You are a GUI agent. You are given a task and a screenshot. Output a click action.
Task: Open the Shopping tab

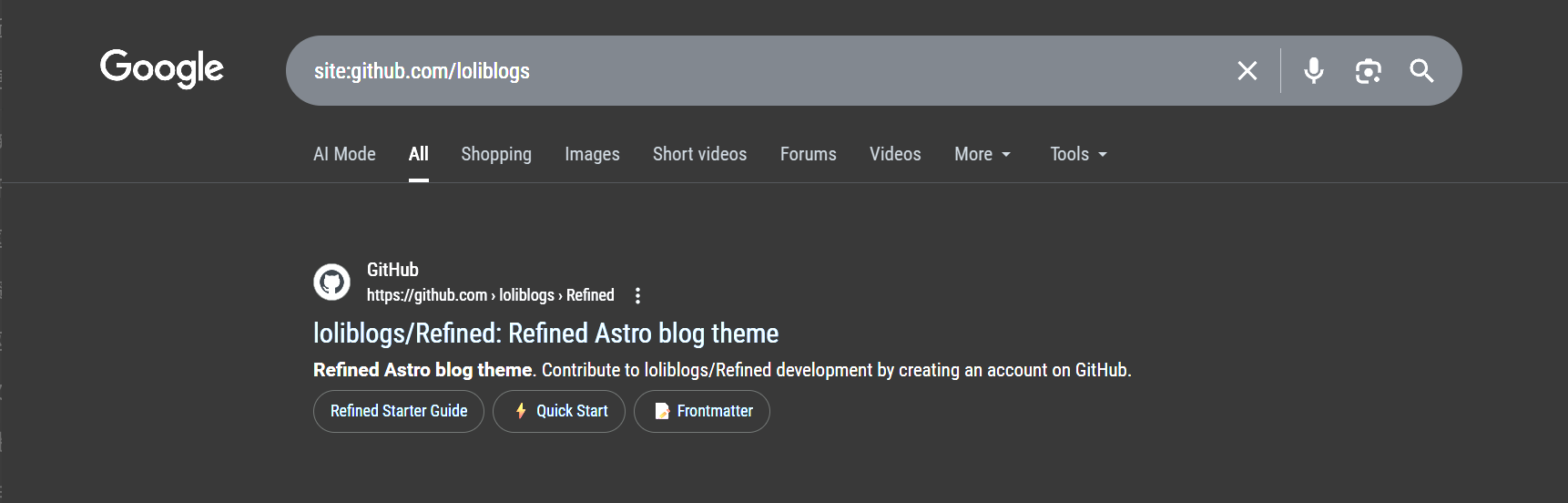click(x=496, y=154)
